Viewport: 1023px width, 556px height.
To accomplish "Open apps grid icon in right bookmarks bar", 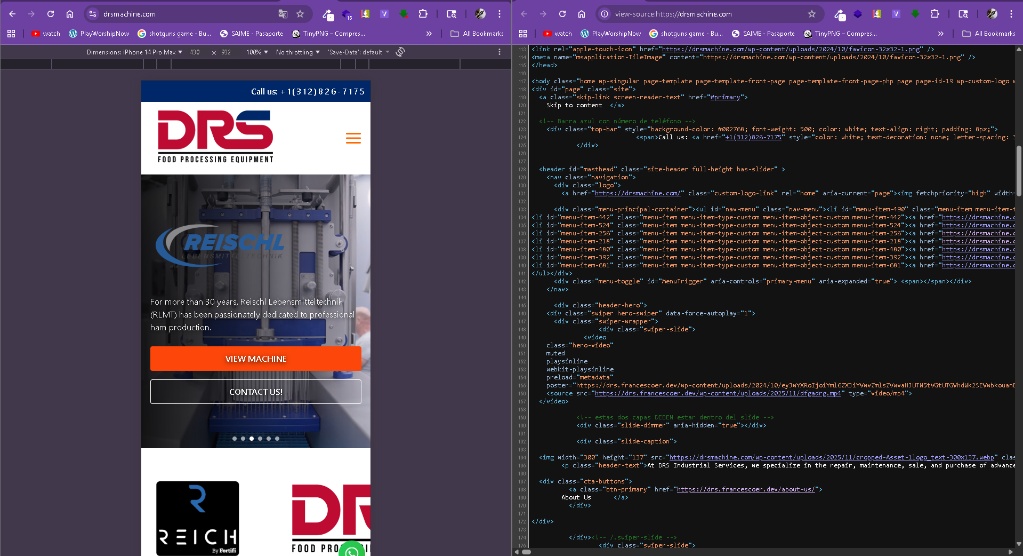I will click(x=523, y=33).
